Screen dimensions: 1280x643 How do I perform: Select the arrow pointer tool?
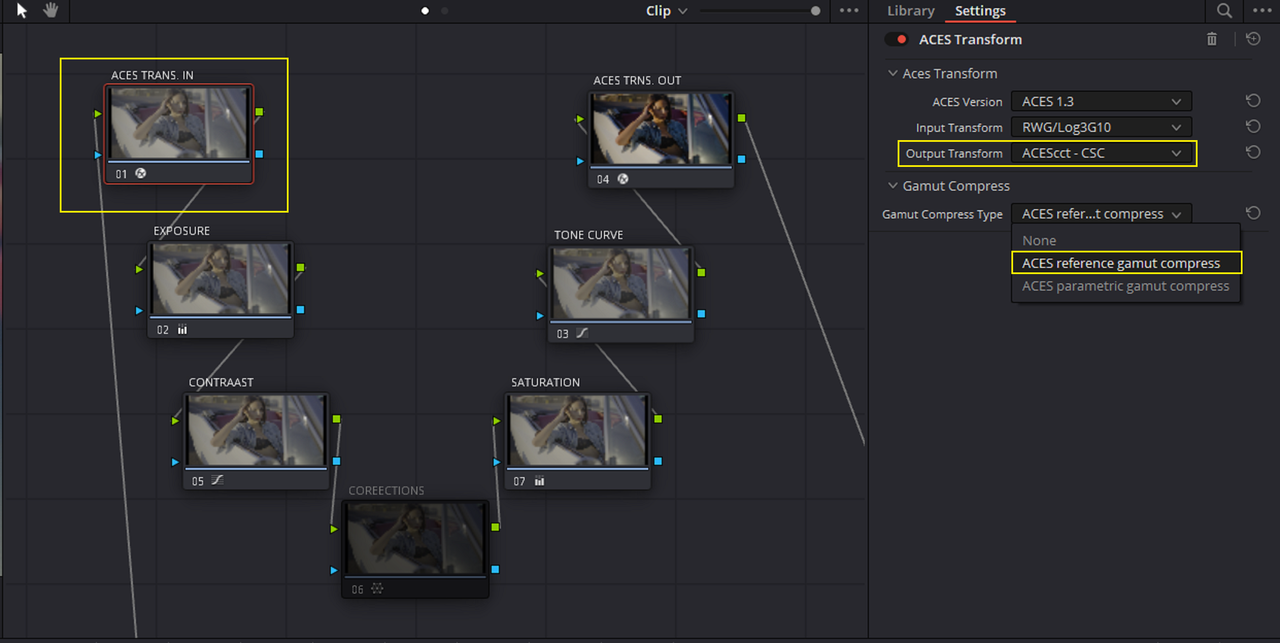pyautogui.click(x=22, y=11)
